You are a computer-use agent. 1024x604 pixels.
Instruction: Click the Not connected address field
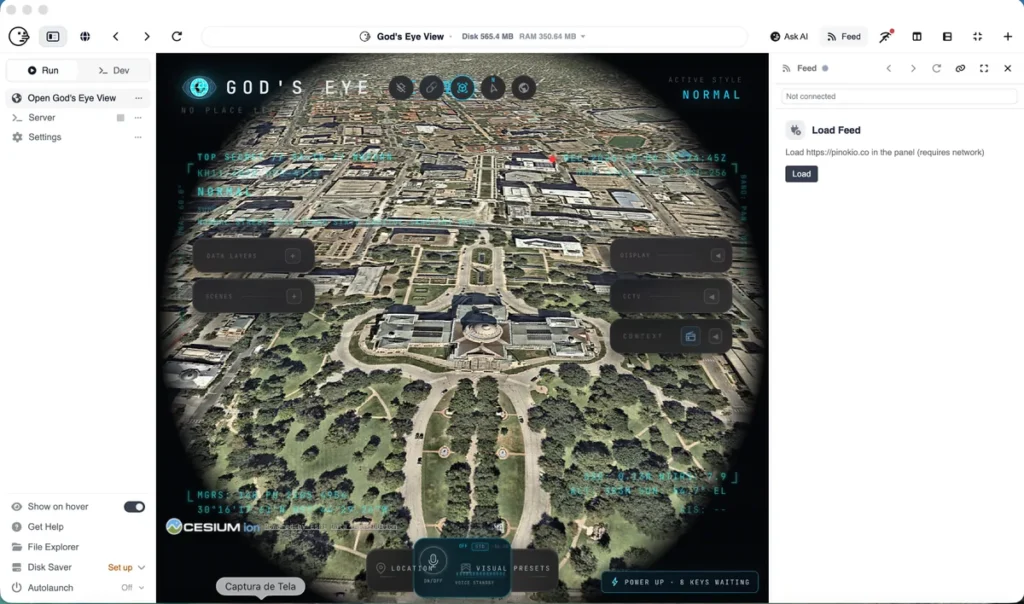(899, 96)
